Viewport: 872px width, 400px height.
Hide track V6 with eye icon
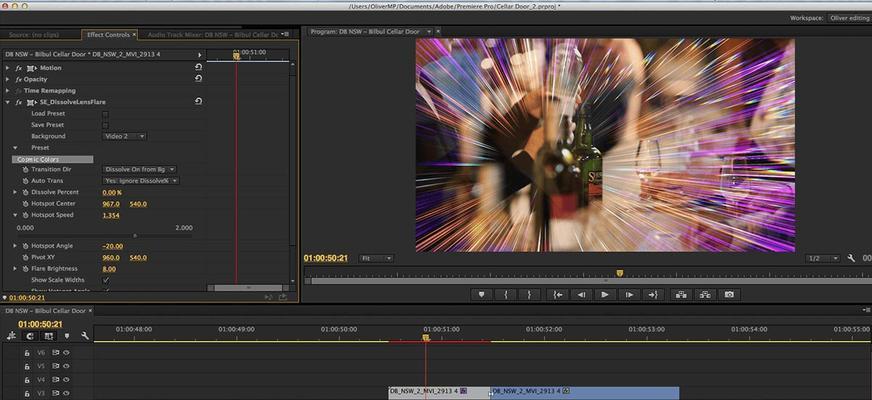tap(66, 353)
